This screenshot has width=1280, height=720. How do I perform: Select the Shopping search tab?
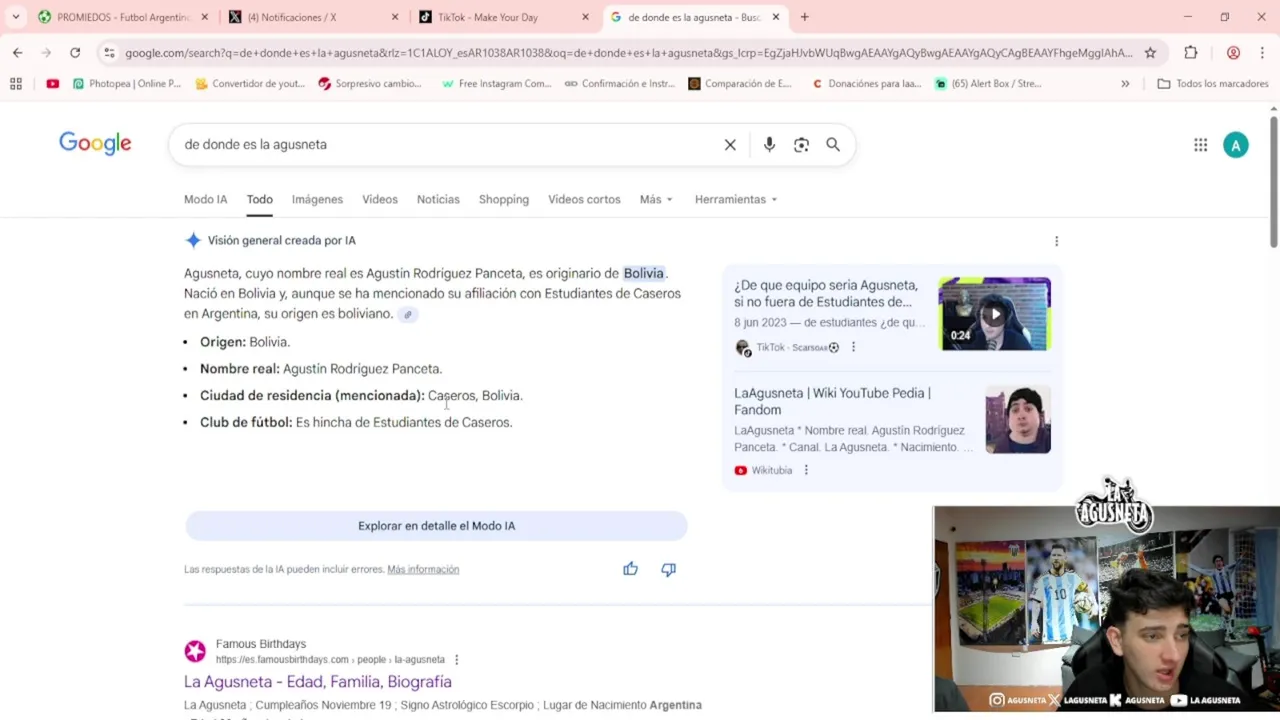(504, 200)
